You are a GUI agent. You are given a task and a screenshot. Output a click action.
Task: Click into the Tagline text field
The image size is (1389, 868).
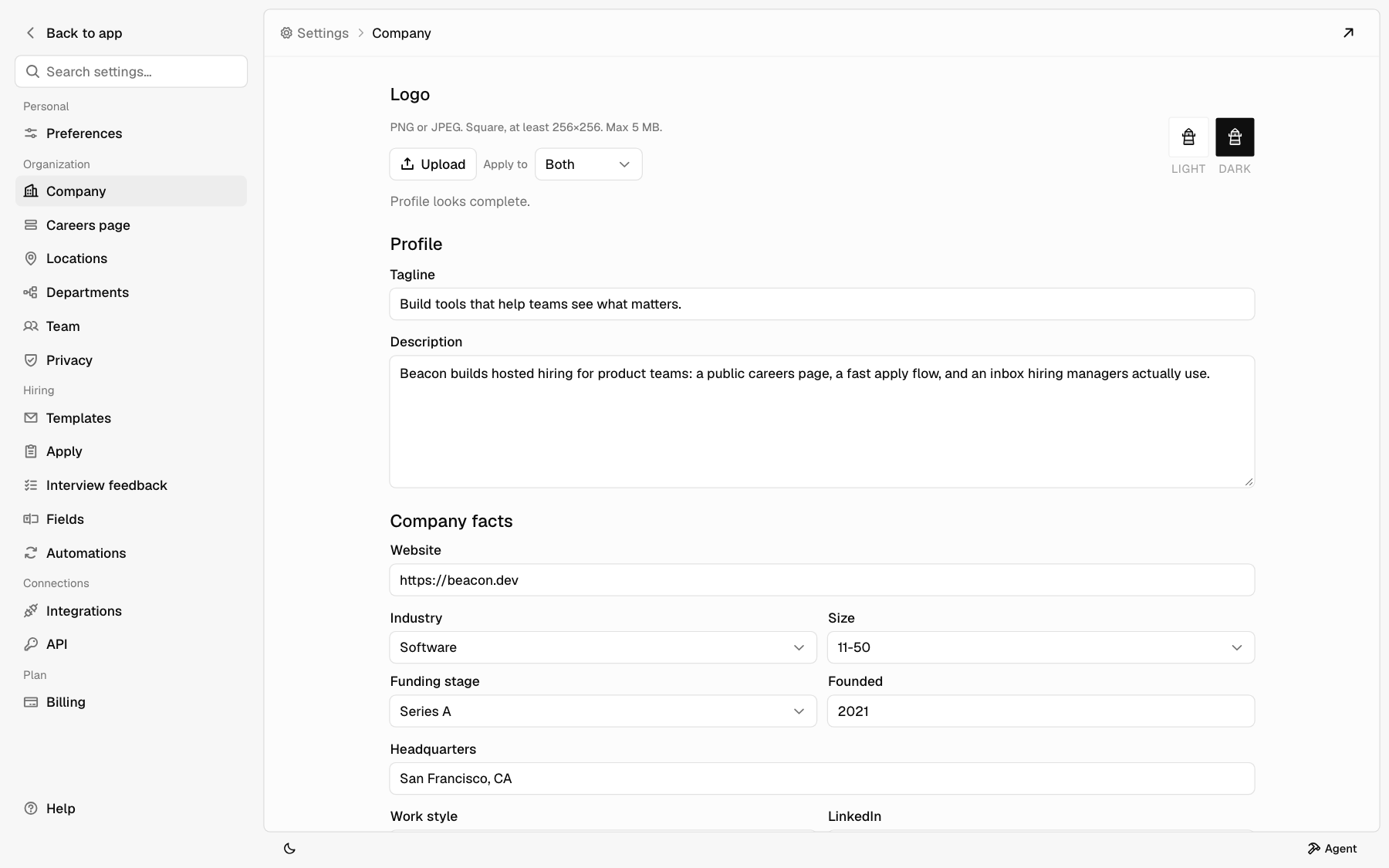click(822, 304)
